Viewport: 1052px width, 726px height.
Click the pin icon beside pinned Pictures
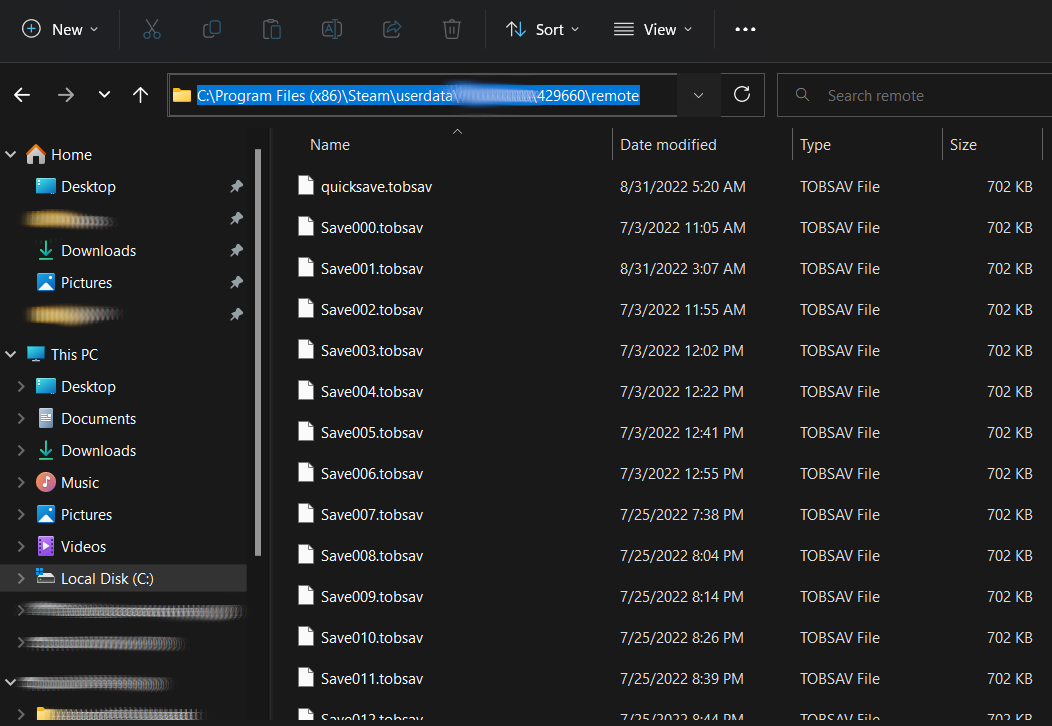(x=236, y=282)
